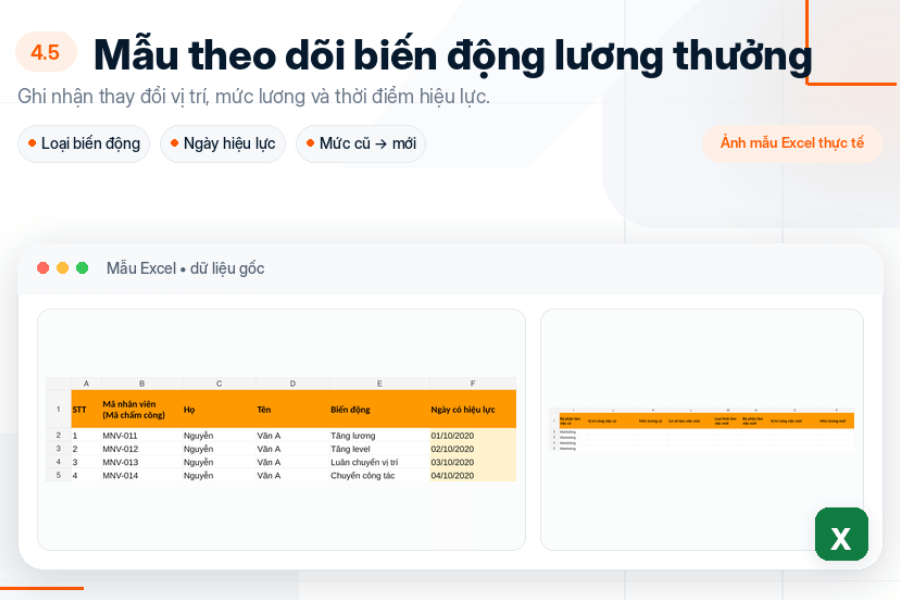Click date cell '03/10/2020'

click(x=472, y=462)
